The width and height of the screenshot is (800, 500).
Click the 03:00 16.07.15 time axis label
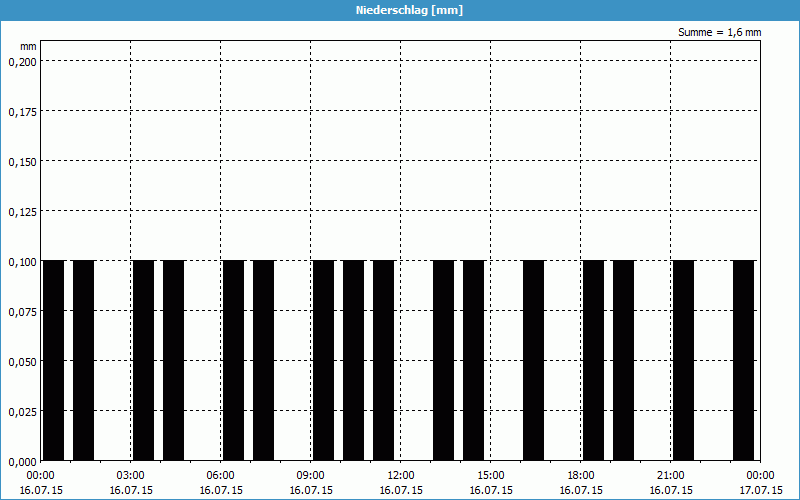click(x=130, y=483)
